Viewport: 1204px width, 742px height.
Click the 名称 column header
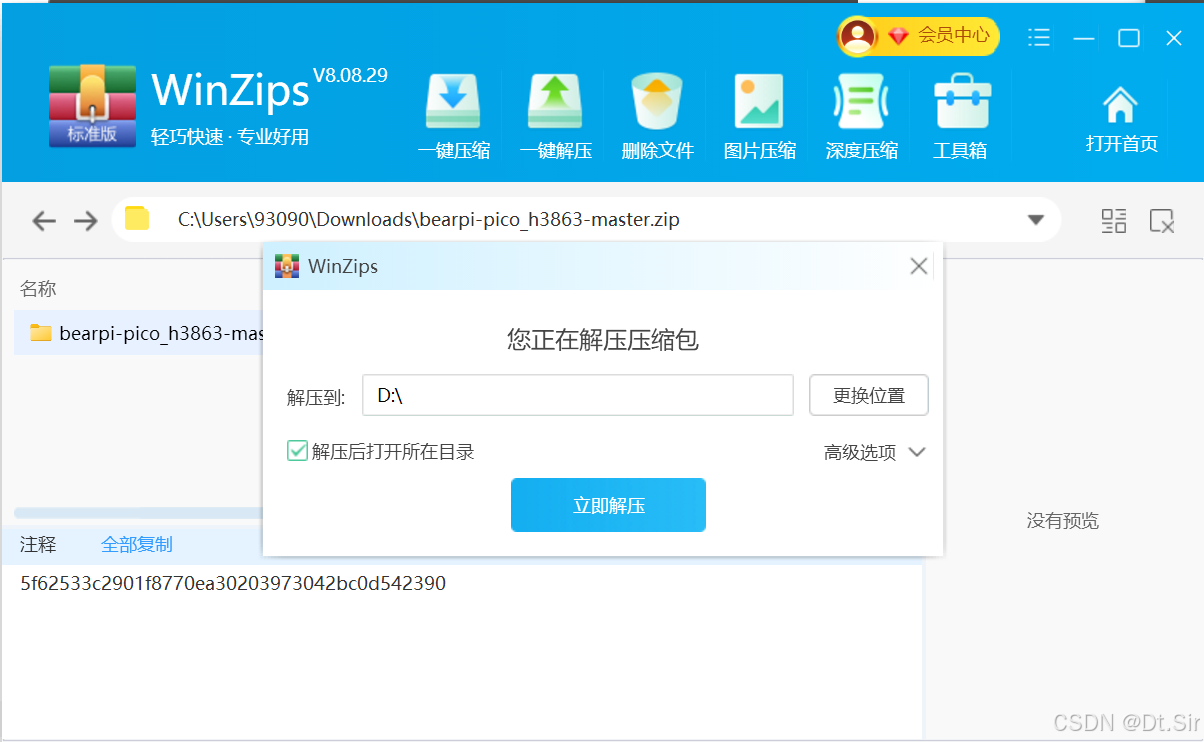(x=38, y=289)
